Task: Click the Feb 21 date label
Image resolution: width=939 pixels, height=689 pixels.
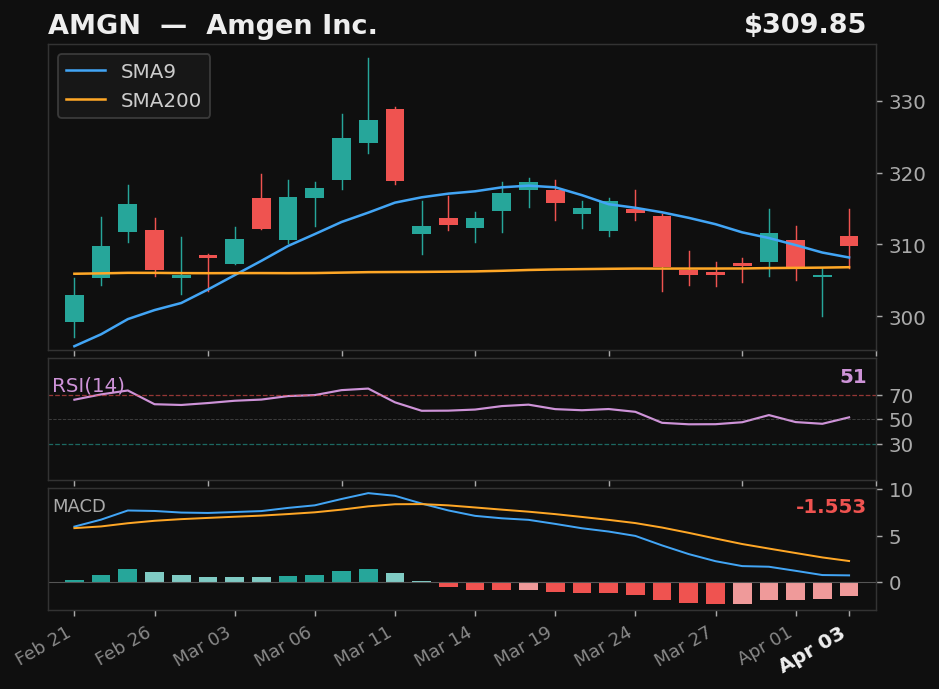Action: (x=44, y=645)
